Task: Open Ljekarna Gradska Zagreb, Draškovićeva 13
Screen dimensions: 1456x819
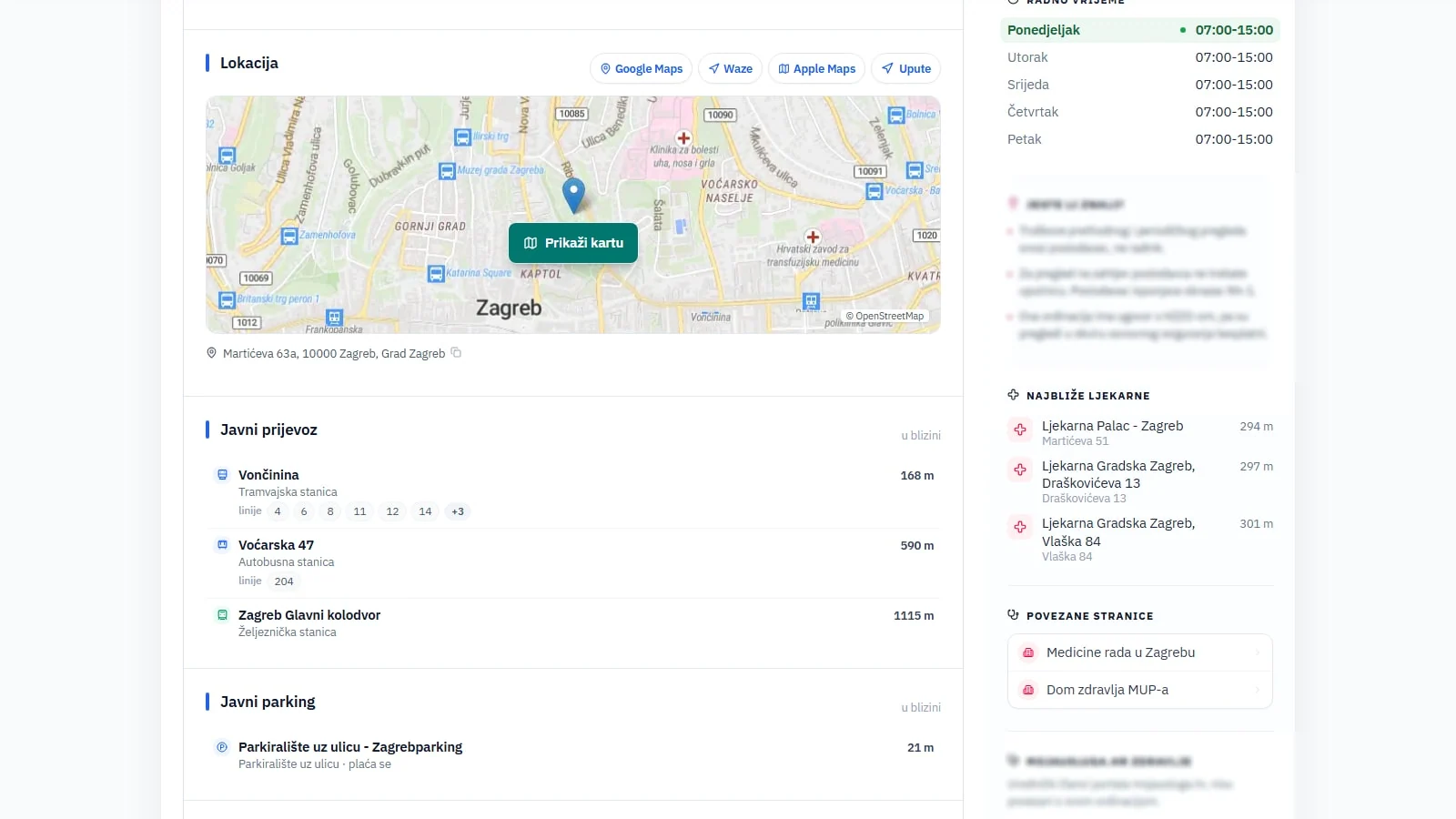Action: click(x=1140, y=481)
